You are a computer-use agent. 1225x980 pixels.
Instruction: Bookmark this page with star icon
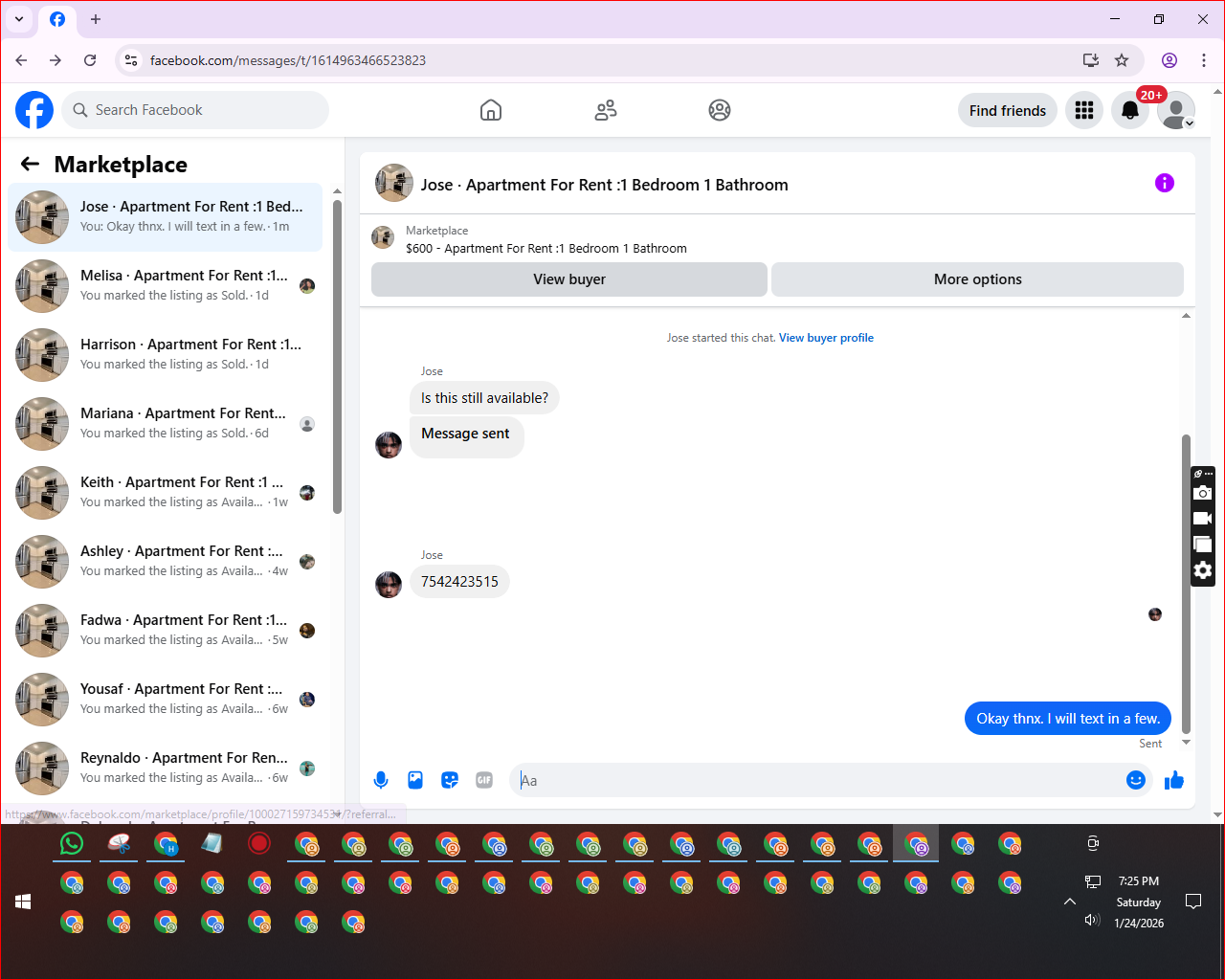1122,60
